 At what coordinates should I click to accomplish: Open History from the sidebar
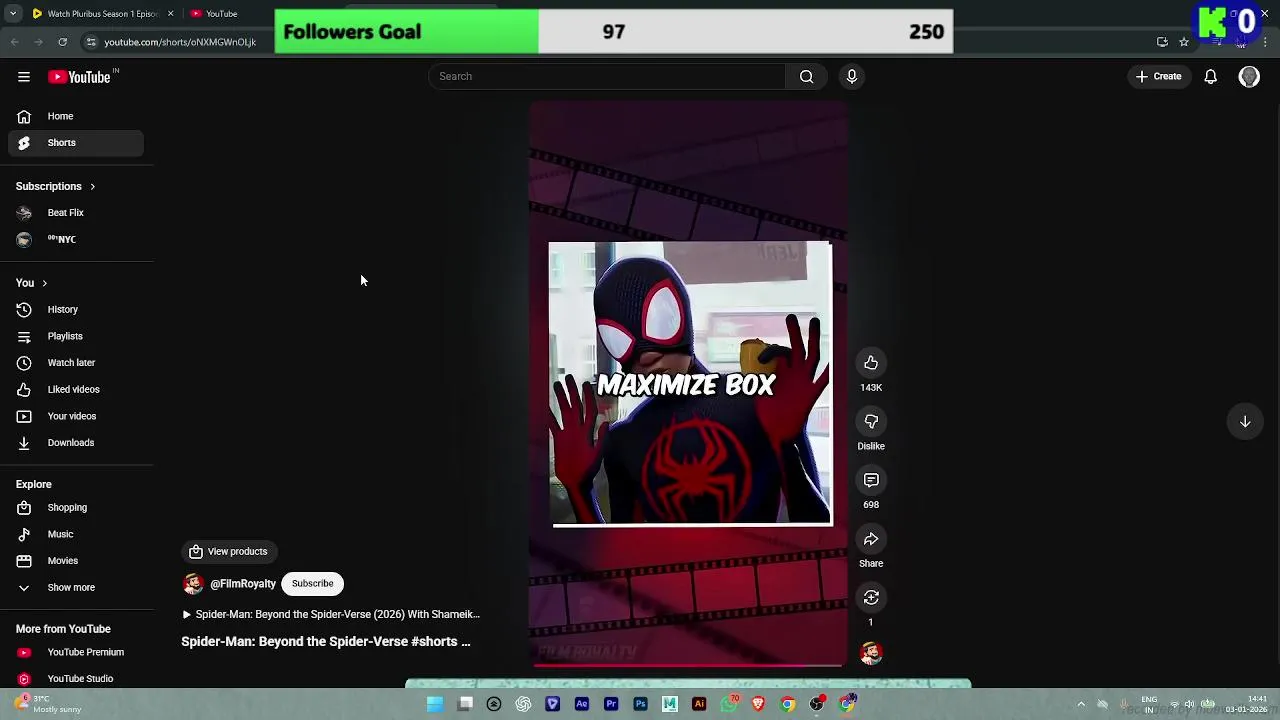(76, 310)
